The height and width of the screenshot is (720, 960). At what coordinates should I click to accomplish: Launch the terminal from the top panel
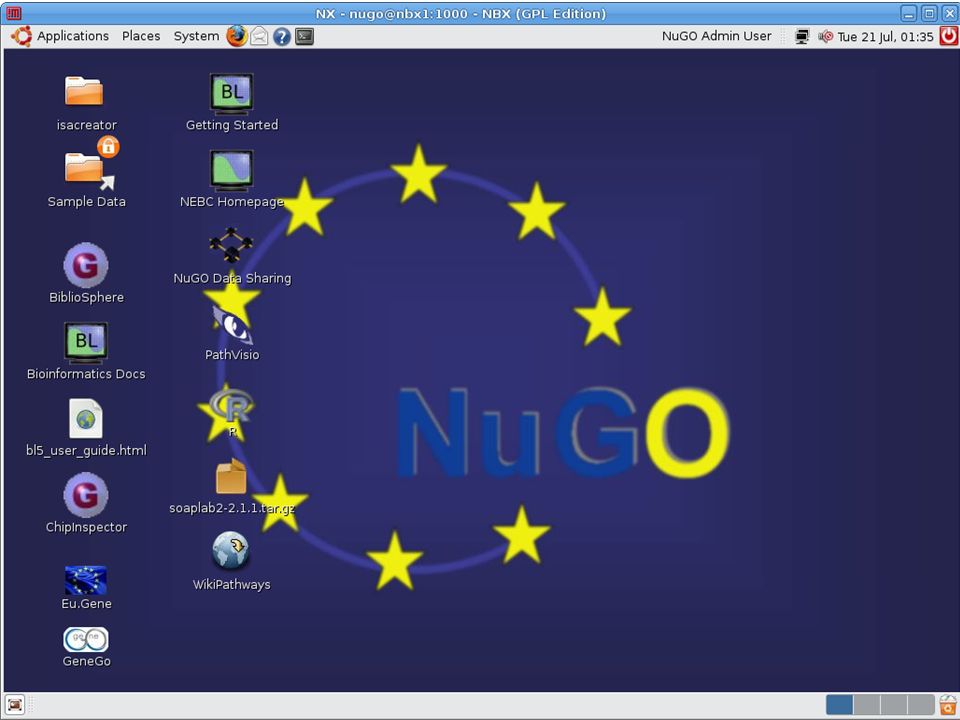coord(304,36)
